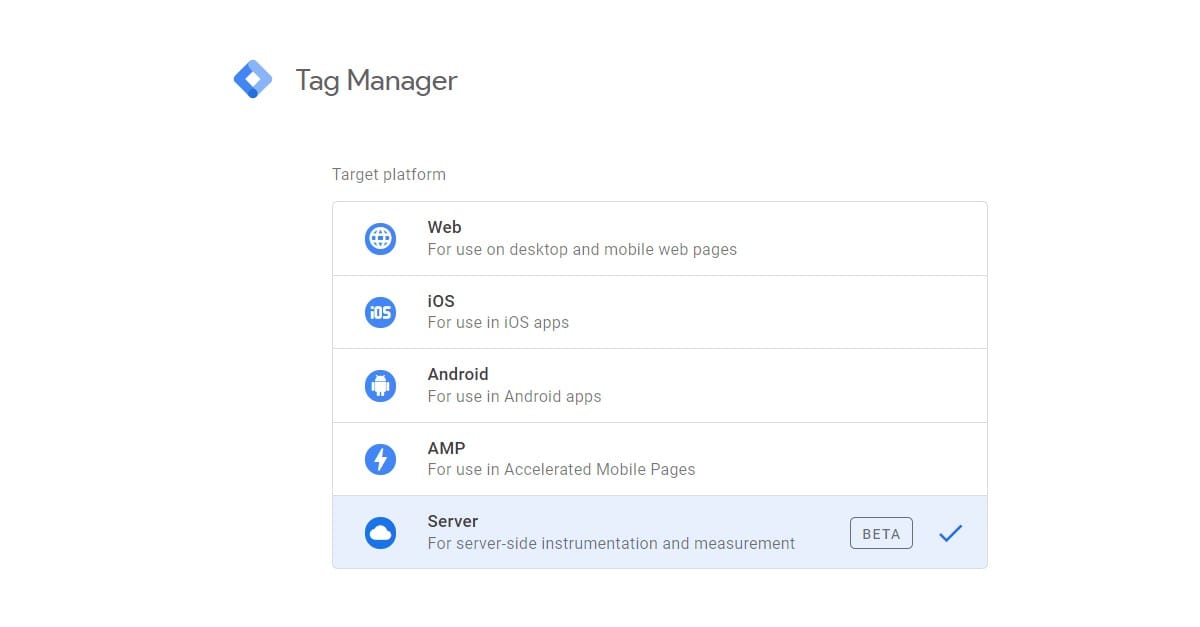Click "For use in Android apps" description

(514, 397)
